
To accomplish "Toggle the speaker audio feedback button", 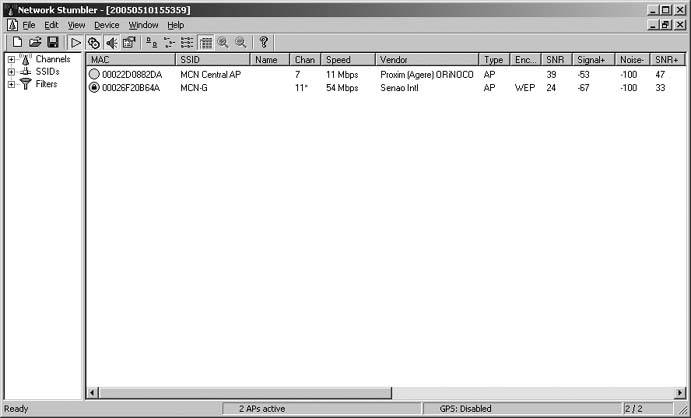I will pyautogui.click(x=111, y=43).
